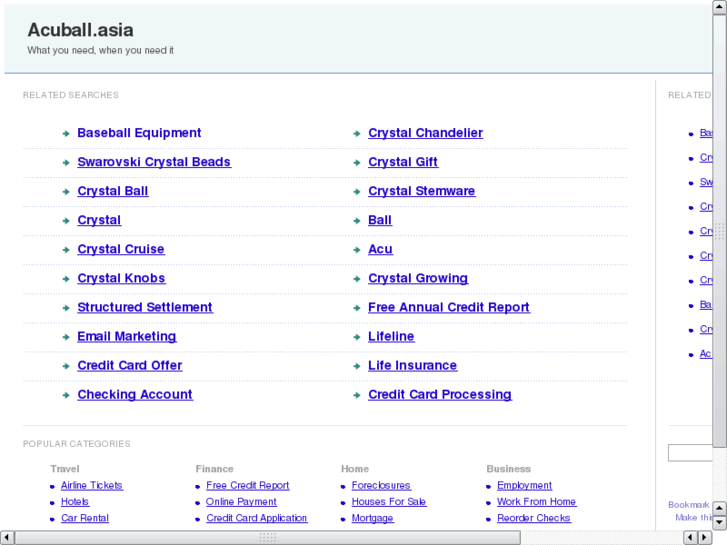Visit the Crystal Growing link

[x=418, y=278]
